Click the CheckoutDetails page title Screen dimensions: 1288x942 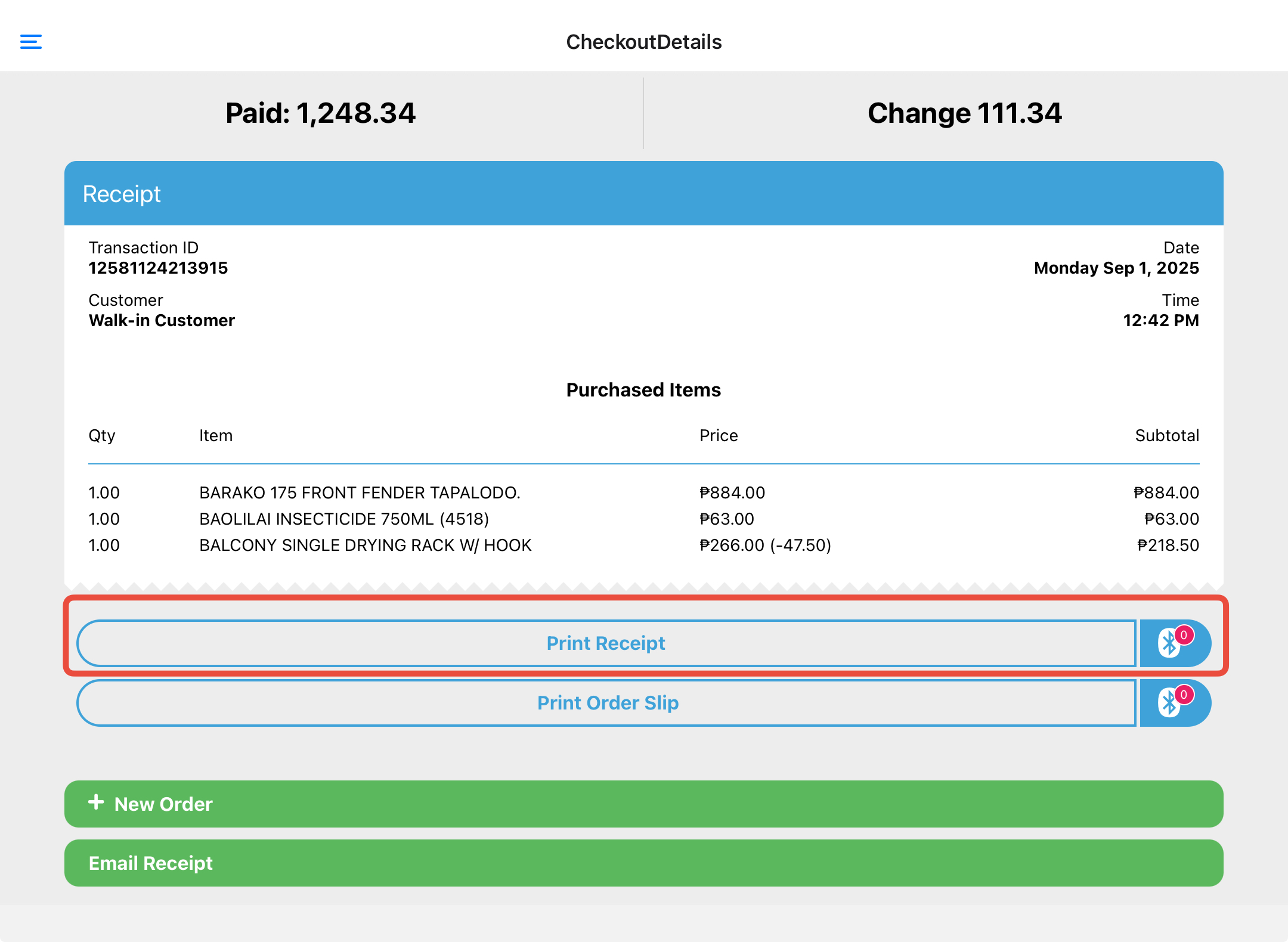point(643,42)
